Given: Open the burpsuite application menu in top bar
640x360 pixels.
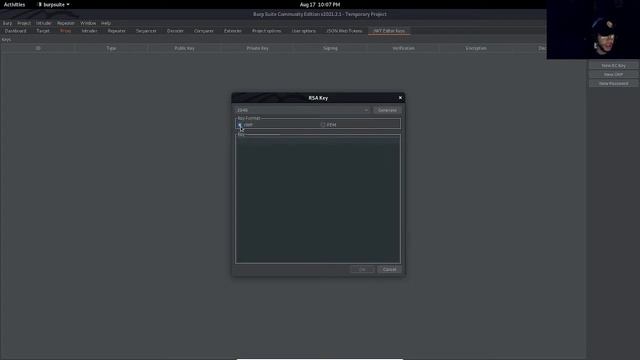Looking at the screenshot, I should pyautogui.click(x=54, y=4).
